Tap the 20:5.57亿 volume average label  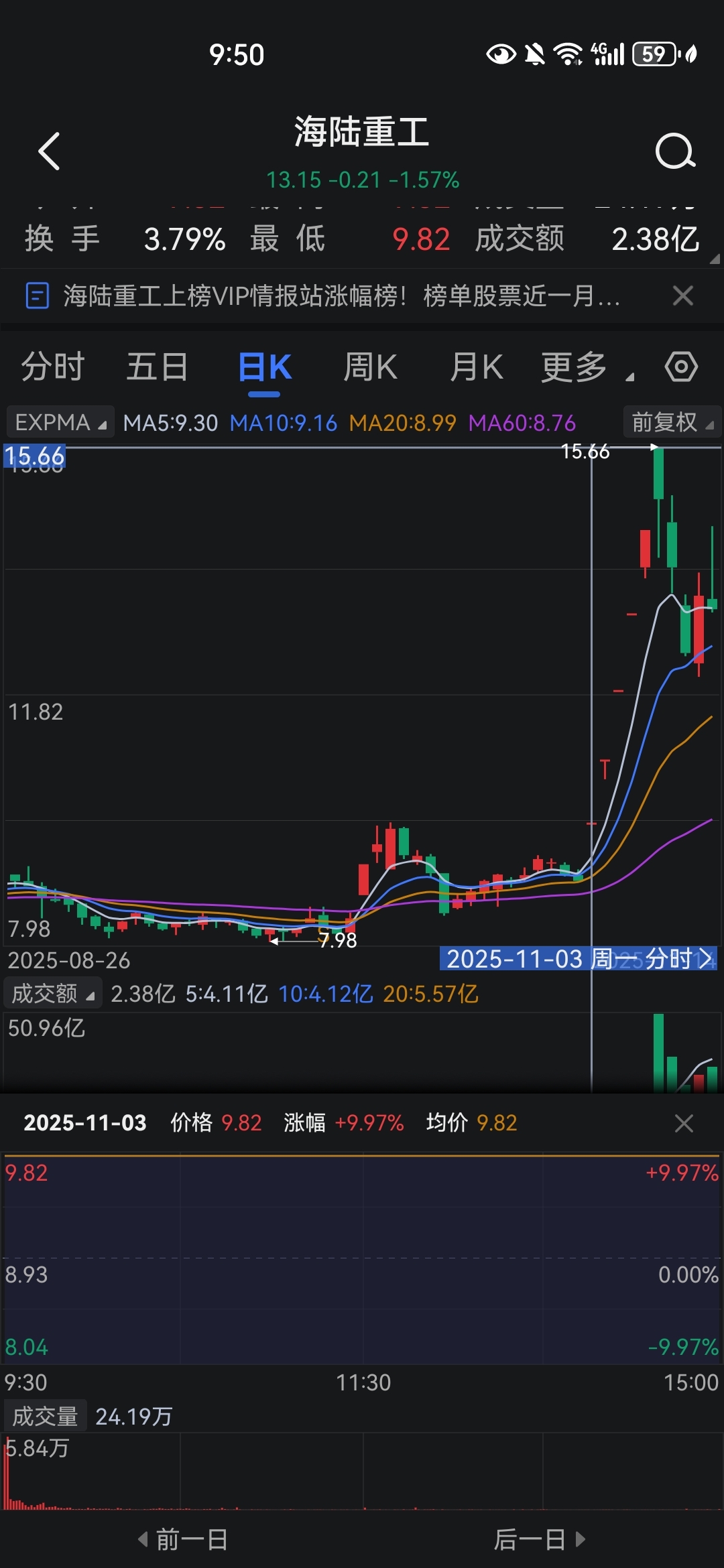coord(430,994)
